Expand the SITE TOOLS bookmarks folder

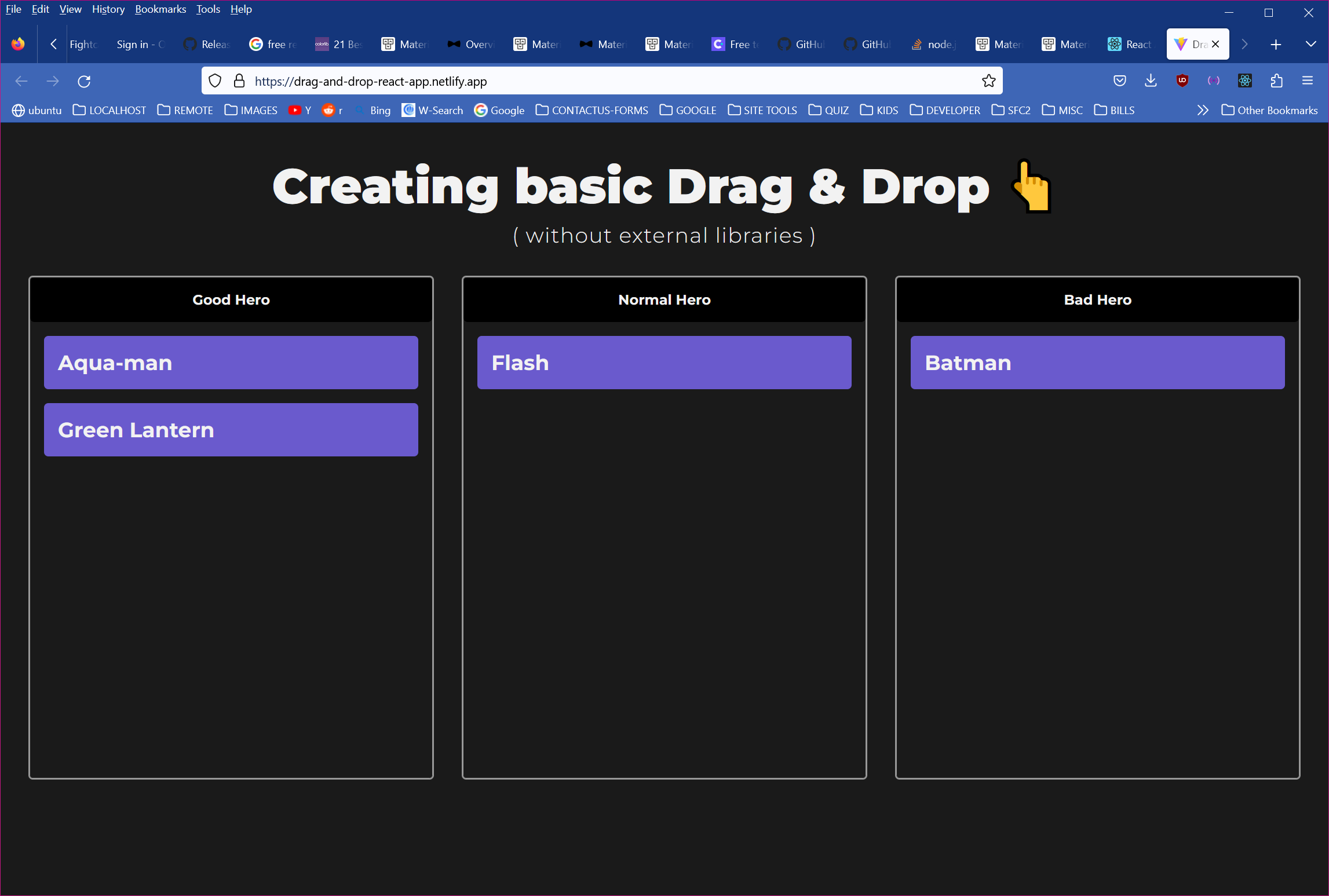point(762,110)
